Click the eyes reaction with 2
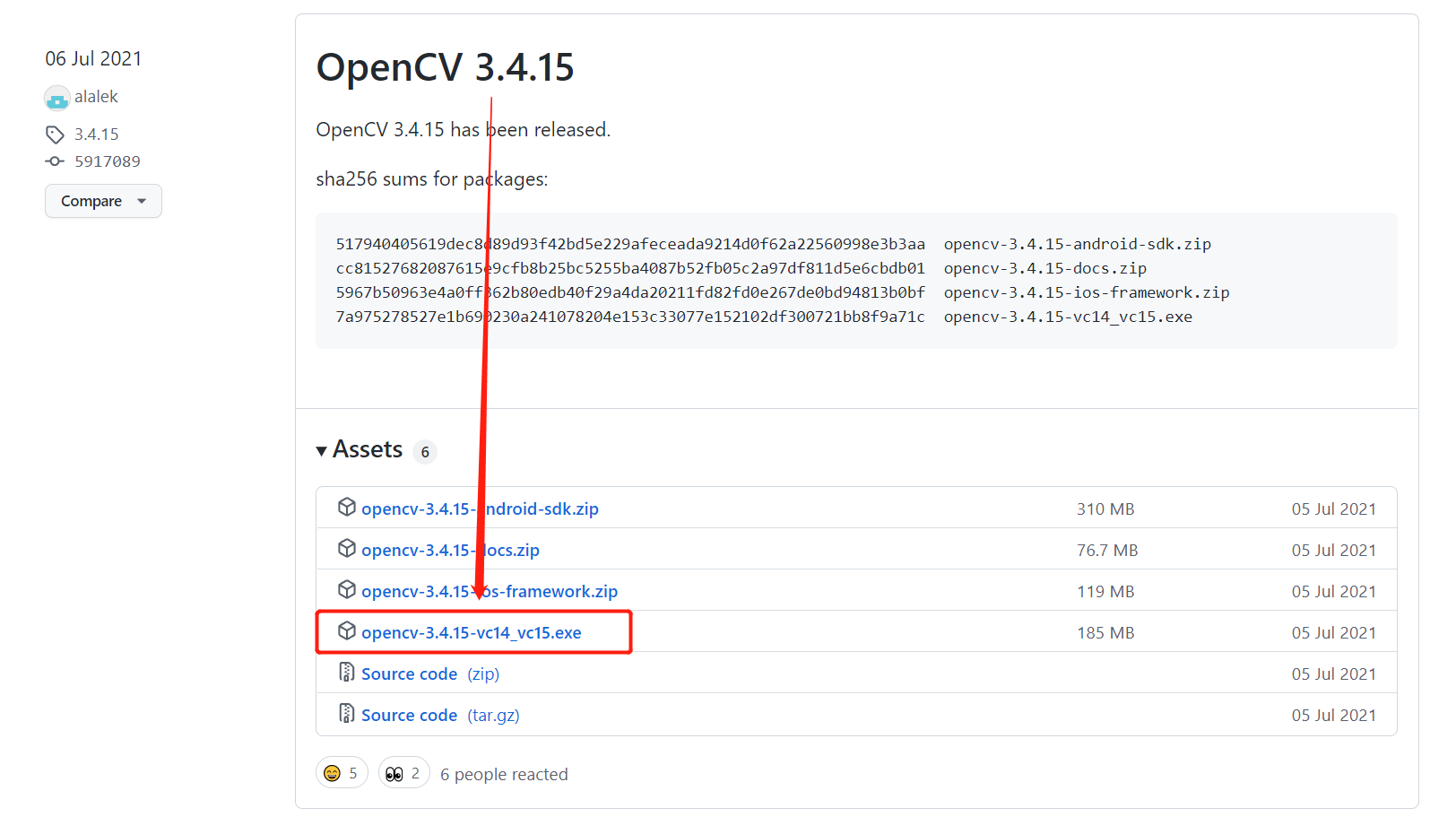 click(x=403, y=773)
